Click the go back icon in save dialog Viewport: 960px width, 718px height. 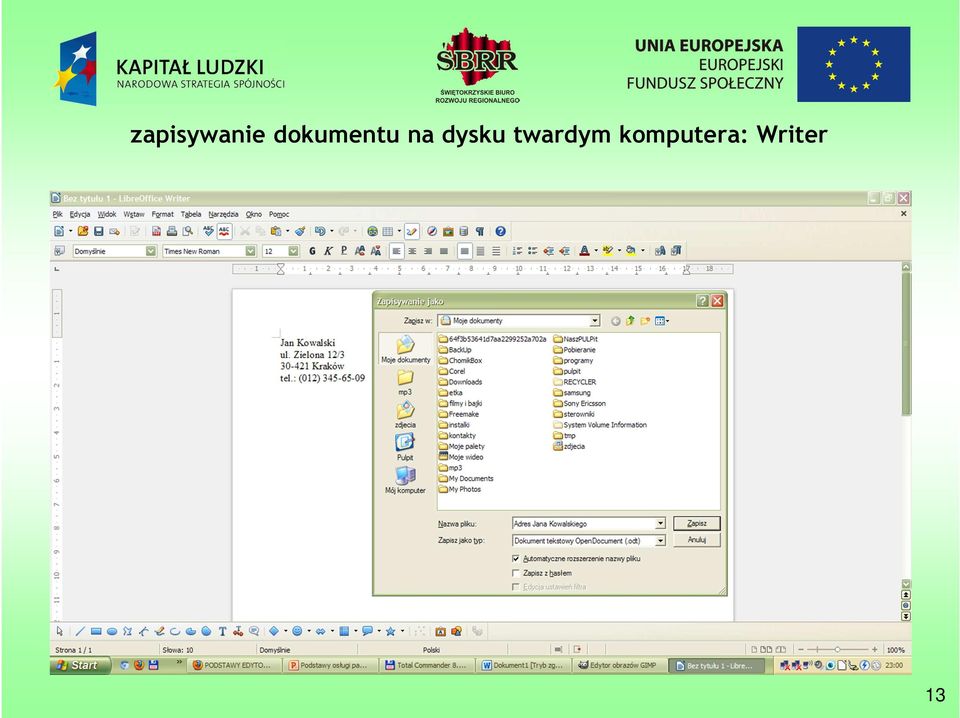point(616,321)
